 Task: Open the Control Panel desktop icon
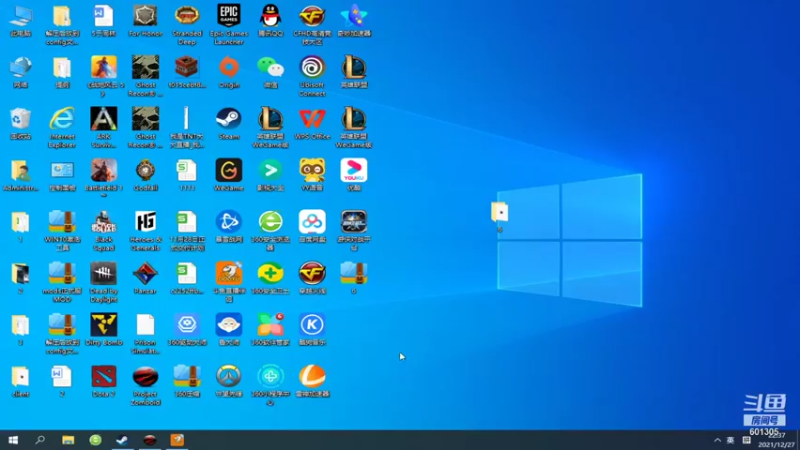[x=62, y=176]
